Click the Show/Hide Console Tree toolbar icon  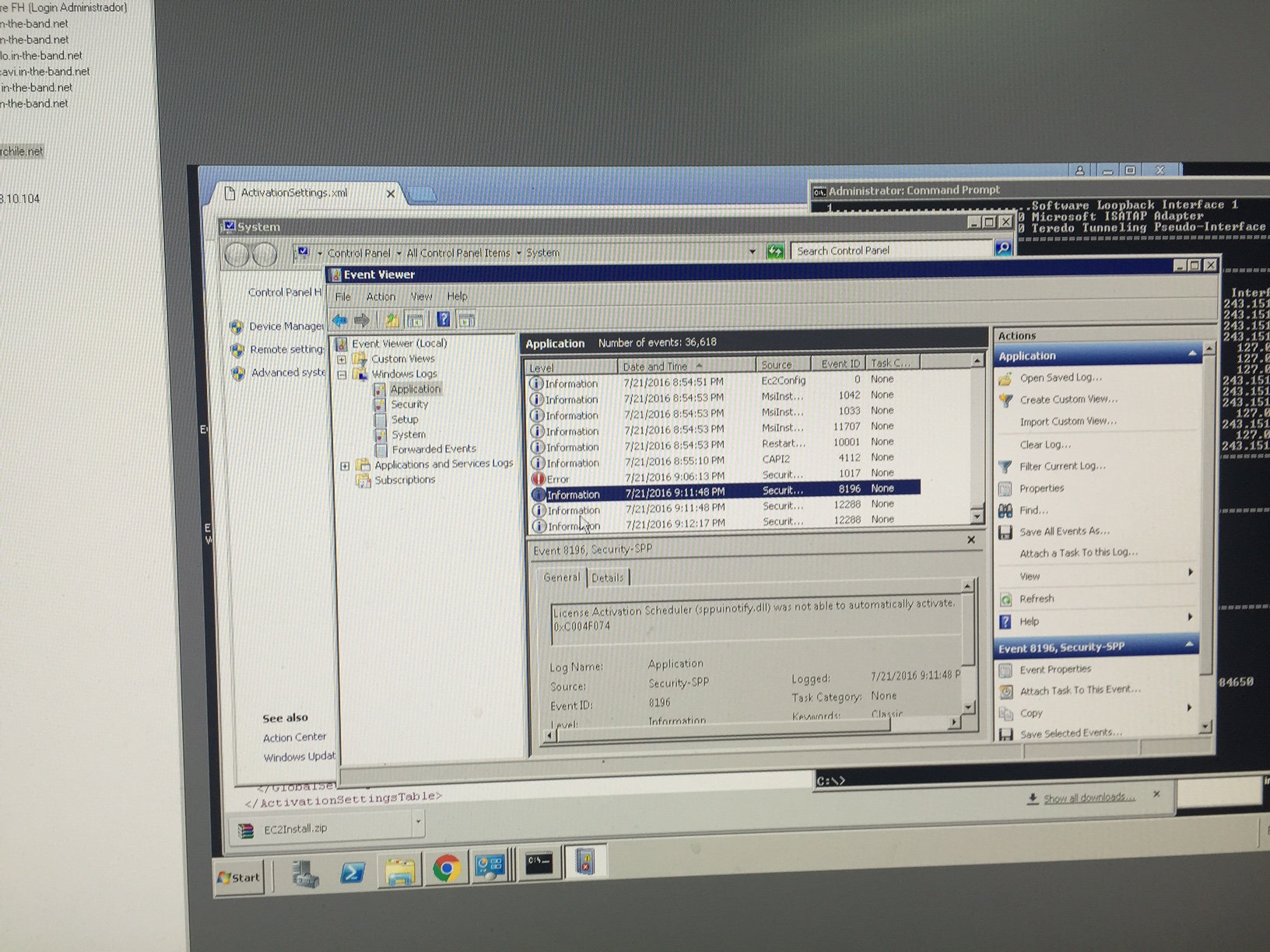[x=416, y=320]
